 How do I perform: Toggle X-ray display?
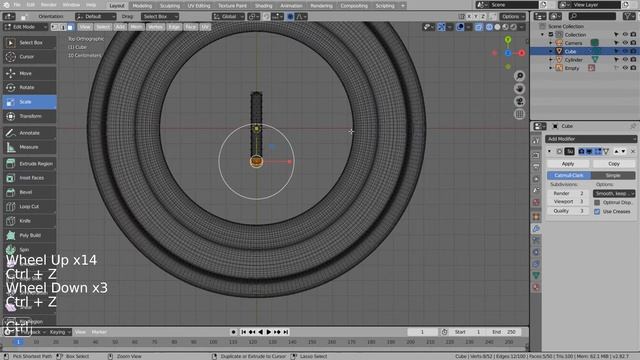(478, 27)
